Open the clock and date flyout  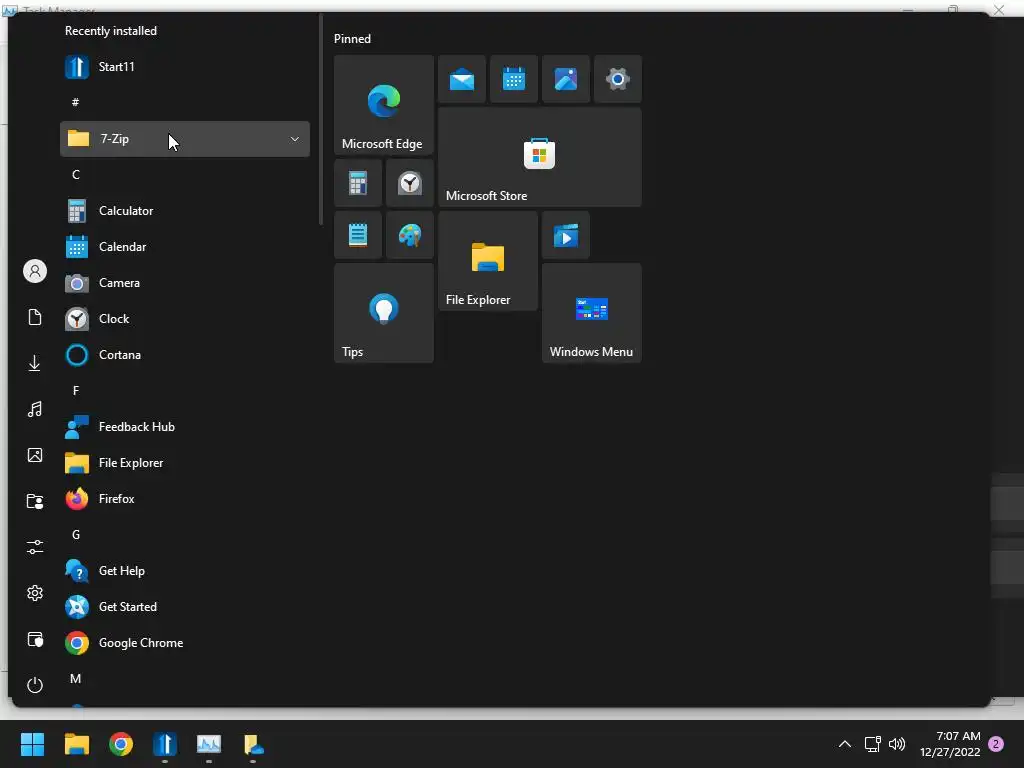tap(950, 744)
